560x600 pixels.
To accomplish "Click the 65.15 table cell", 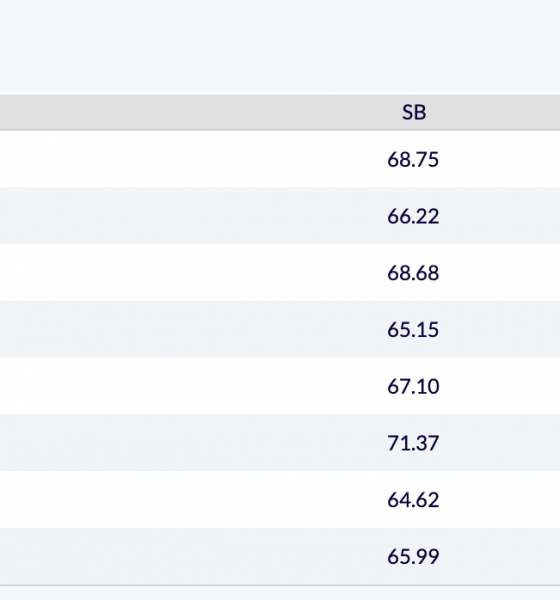I will click(413, 329).
